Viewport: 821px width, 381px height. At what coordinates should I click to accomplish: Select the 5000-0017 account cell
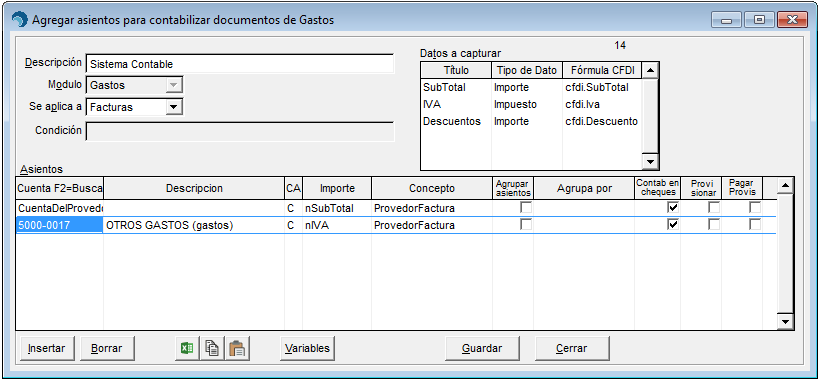point(60,226)
